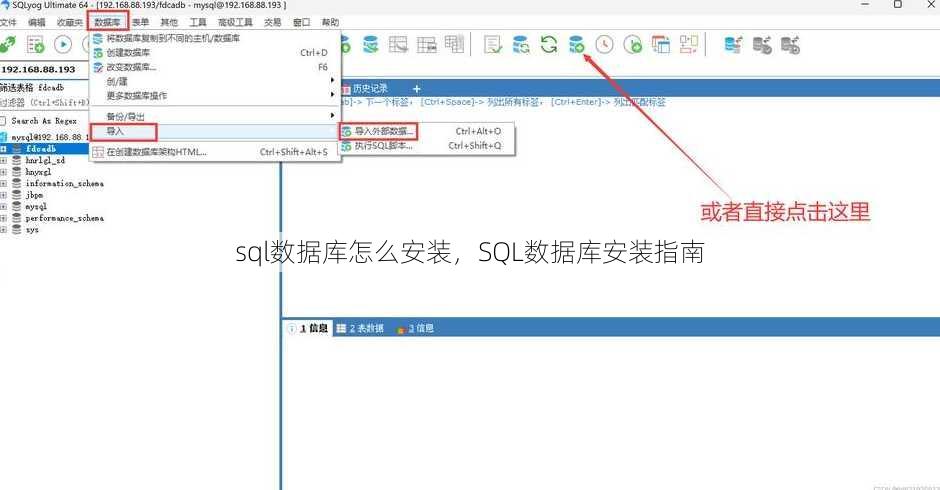Image resolution: width=940 pixels, height=490 pixels.
Task: Click the blue database with arrows icon
Action: pos(734,44)
